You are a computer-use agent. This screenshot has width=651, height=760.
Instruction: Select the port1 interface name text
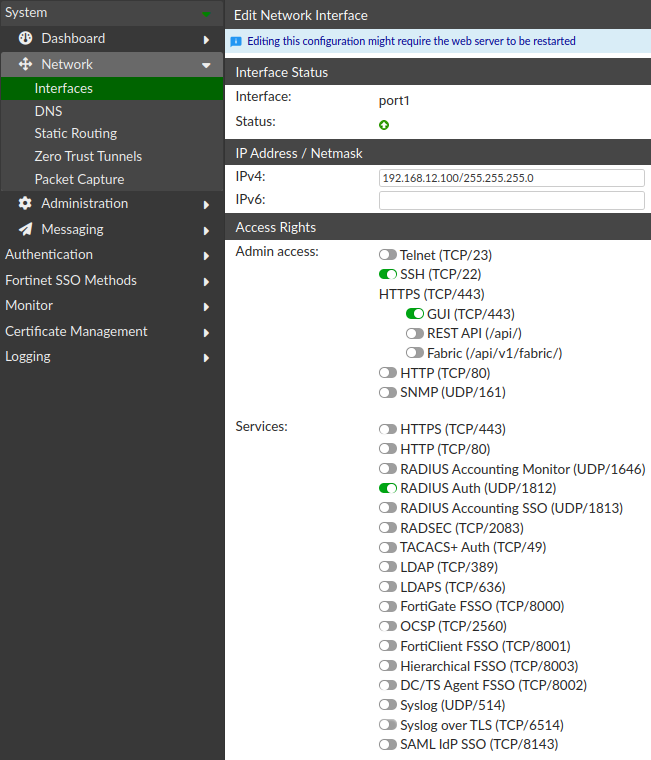pyautogui.click(x=394, y=101)
